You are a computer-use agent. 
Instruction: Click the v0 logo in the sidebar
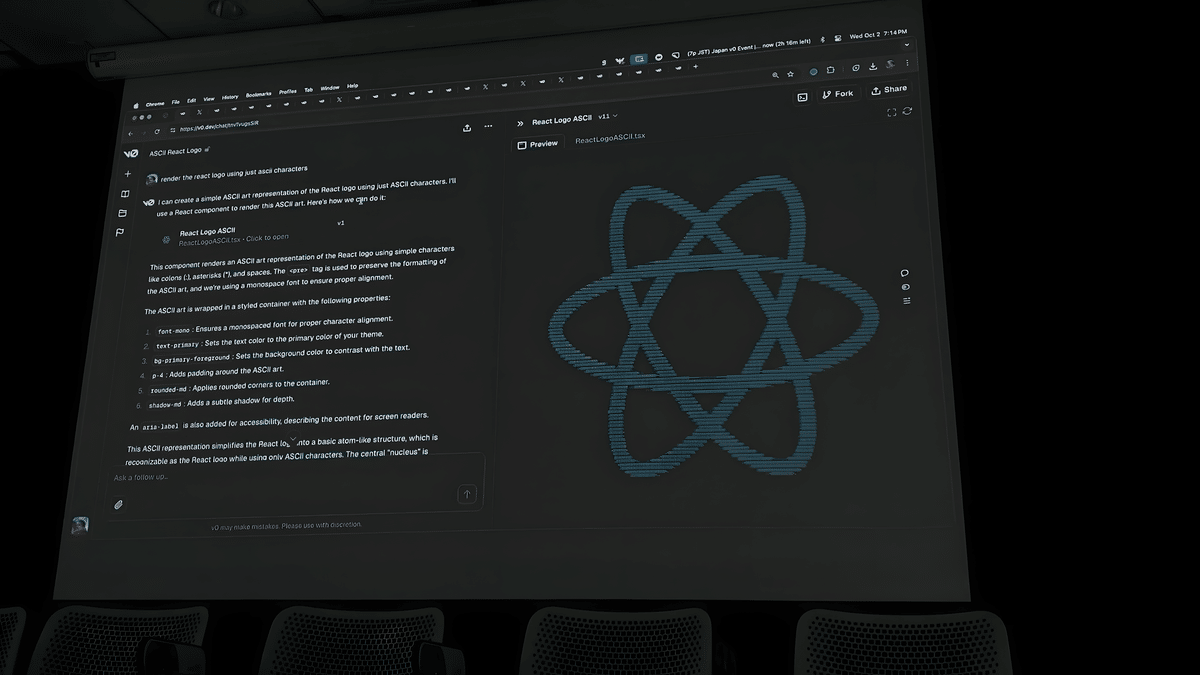(130, 153)
